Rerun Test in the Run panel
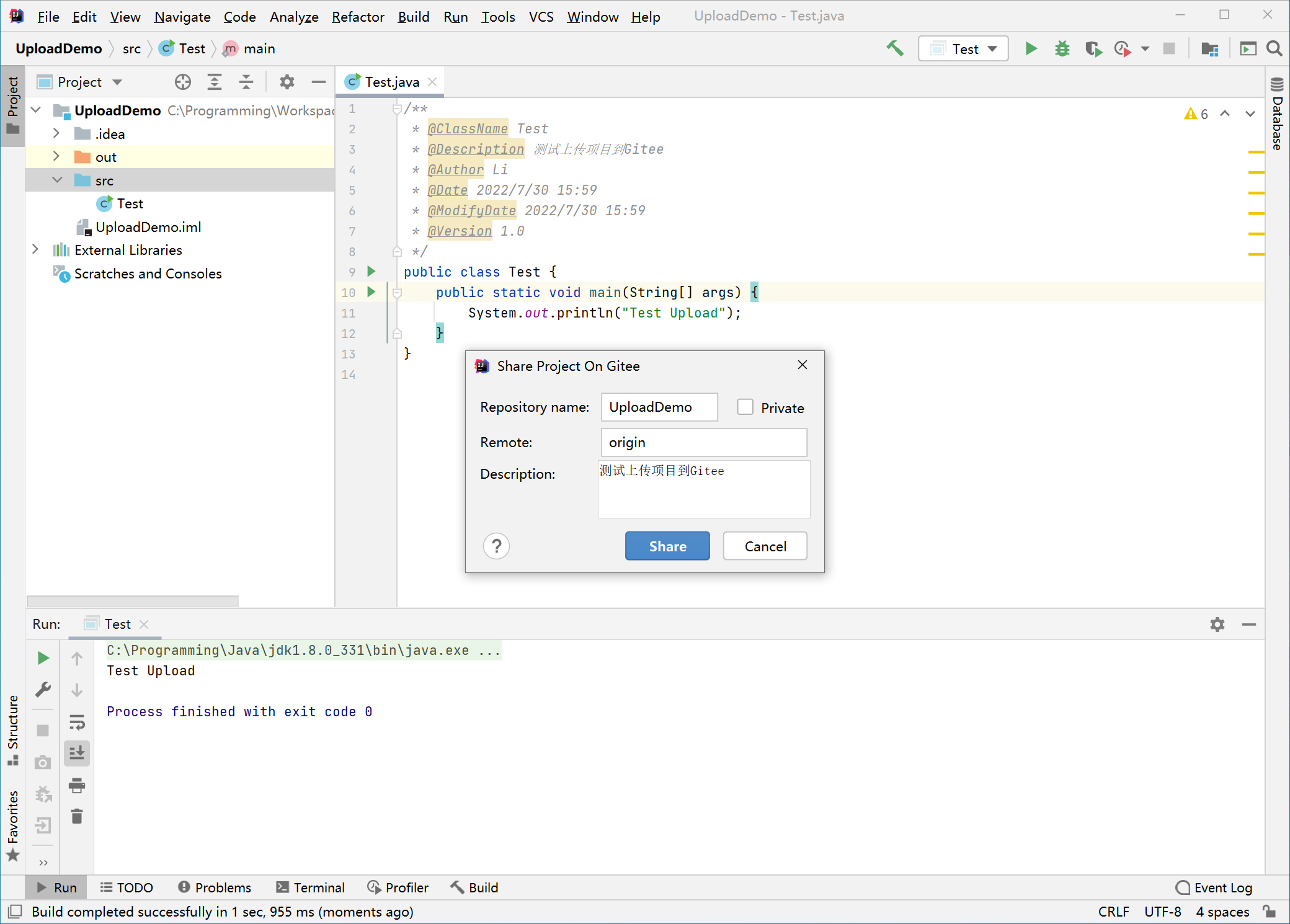The width and height of the screenshot is (1290, 924). point(43,658)
